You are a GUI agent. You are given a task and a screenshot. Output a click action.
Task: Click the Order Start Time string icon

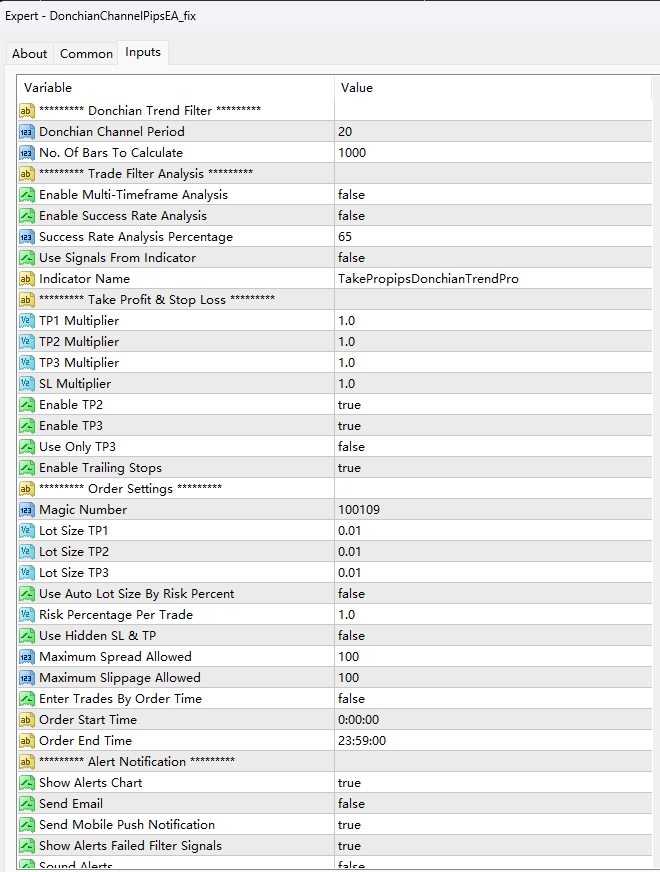tap(27, 720)
